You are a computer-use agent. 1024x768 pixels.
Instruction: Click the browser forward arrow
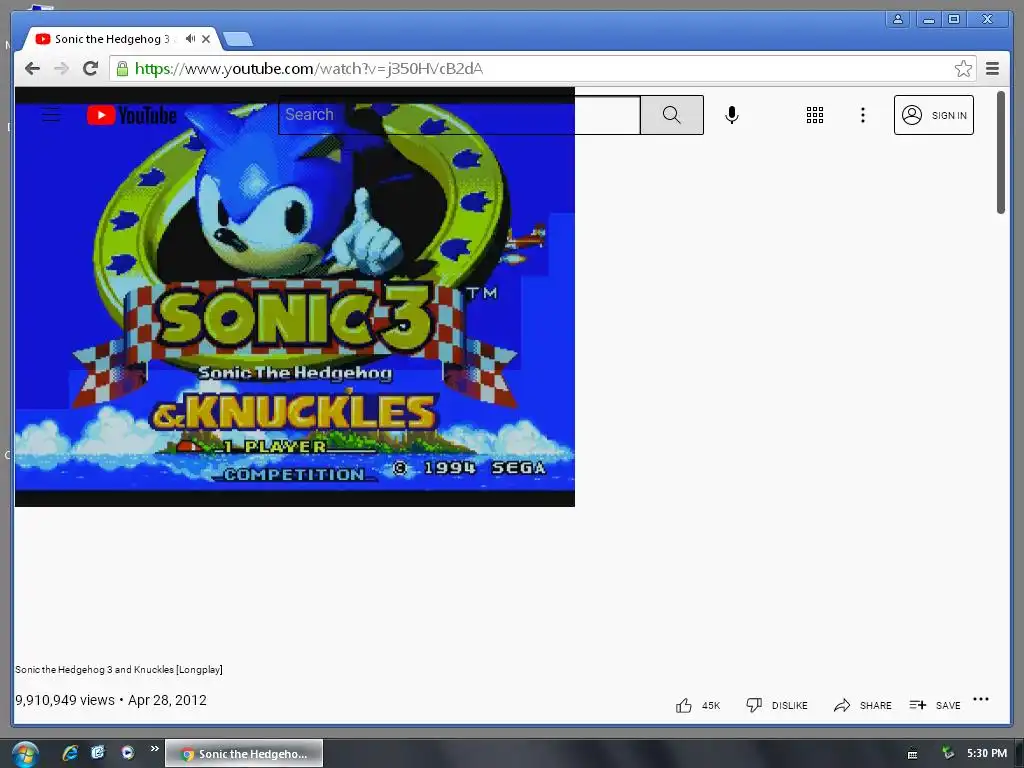click(61, 69)
